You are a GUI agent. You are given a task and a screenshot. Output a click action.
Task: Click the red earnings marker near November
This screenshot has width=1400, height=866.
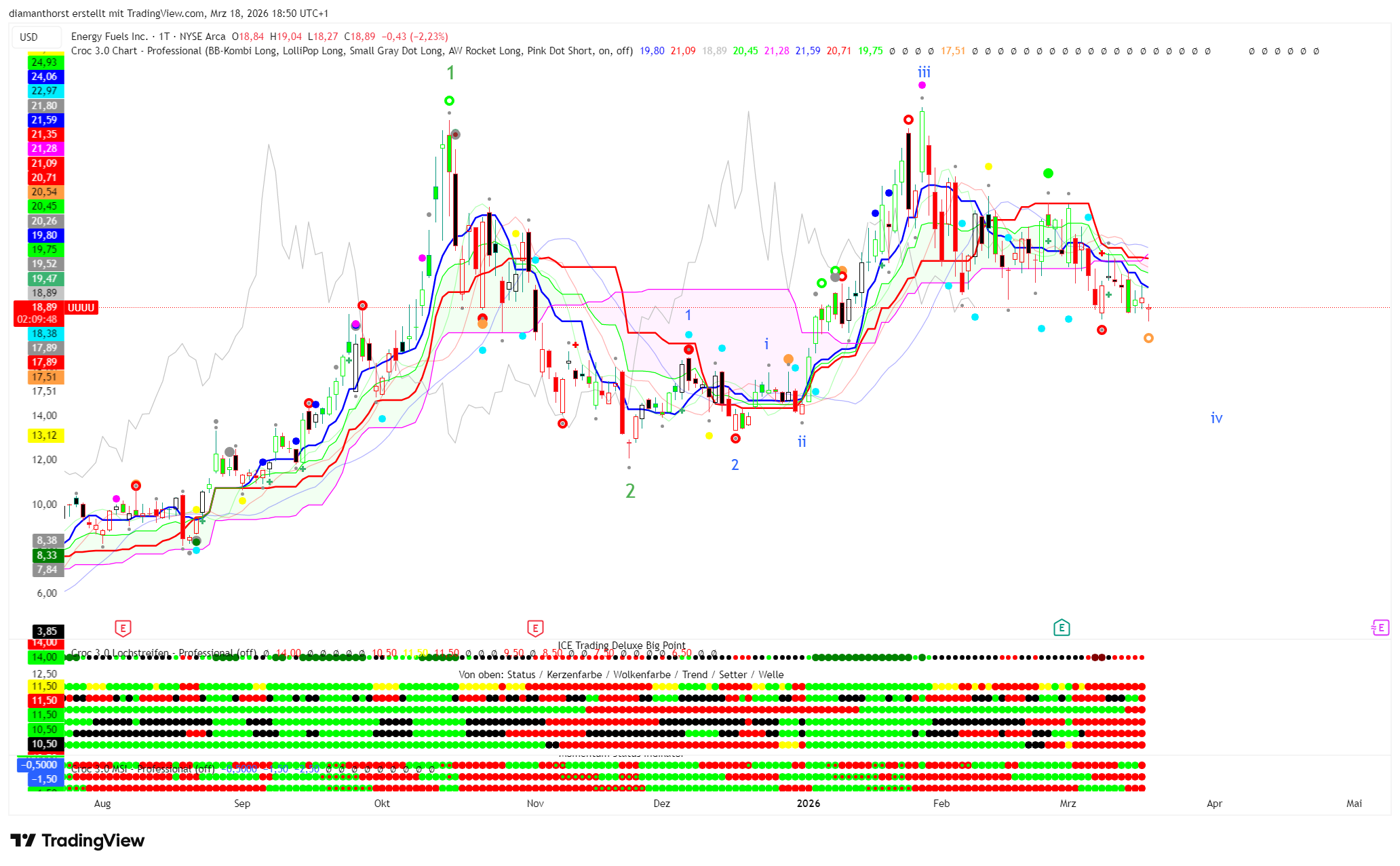coord(535,628)
